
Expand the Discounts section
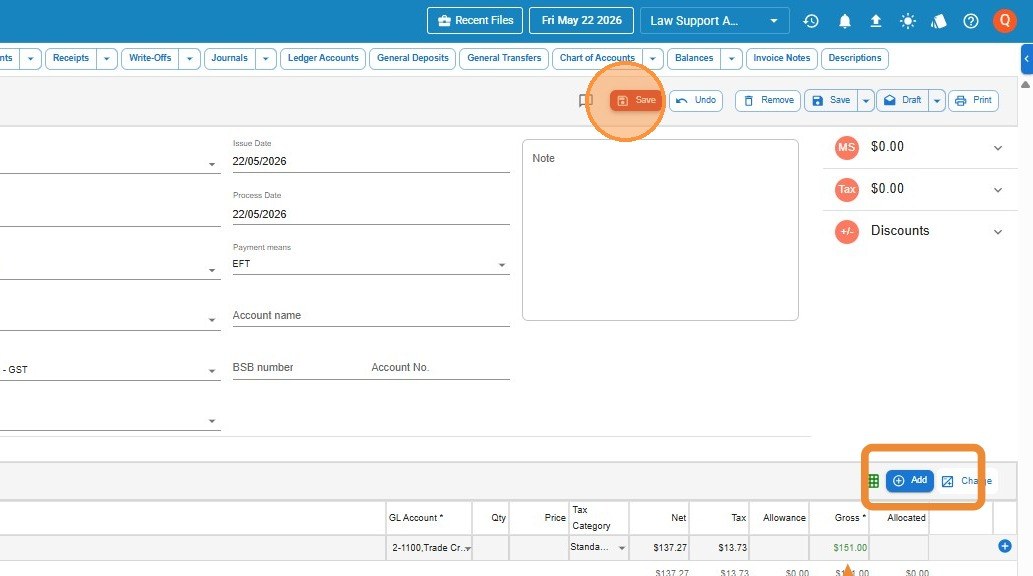point(997,232)
